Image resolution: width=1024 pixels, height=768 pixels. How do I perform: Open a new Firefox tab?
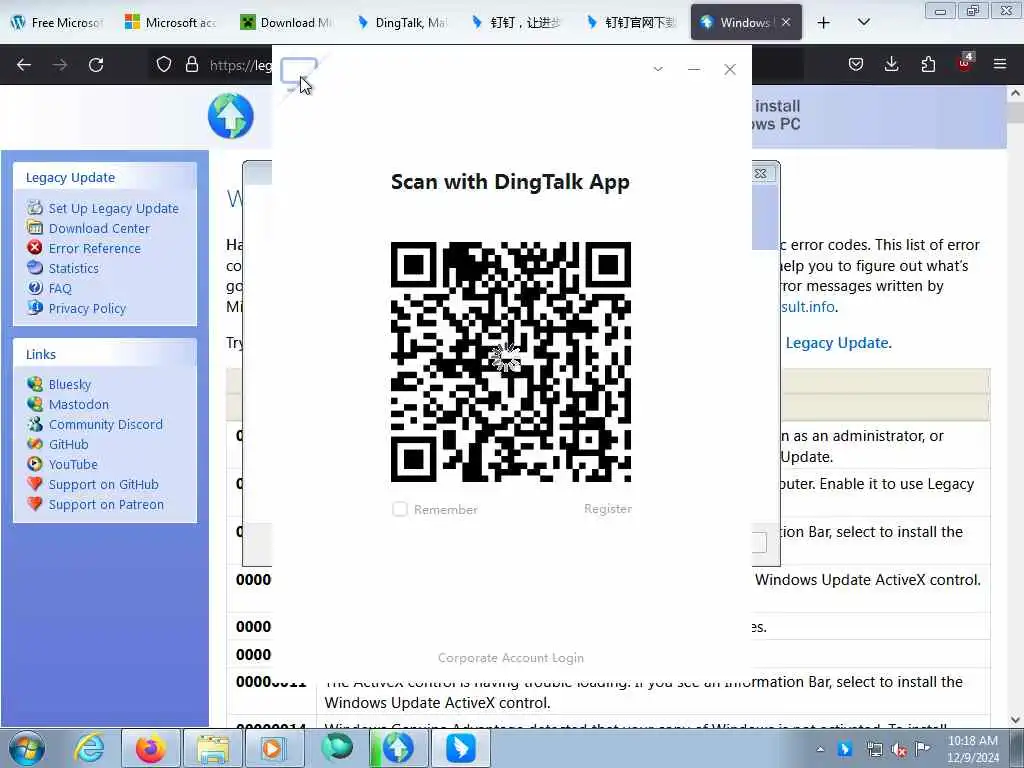click(824, 23)
